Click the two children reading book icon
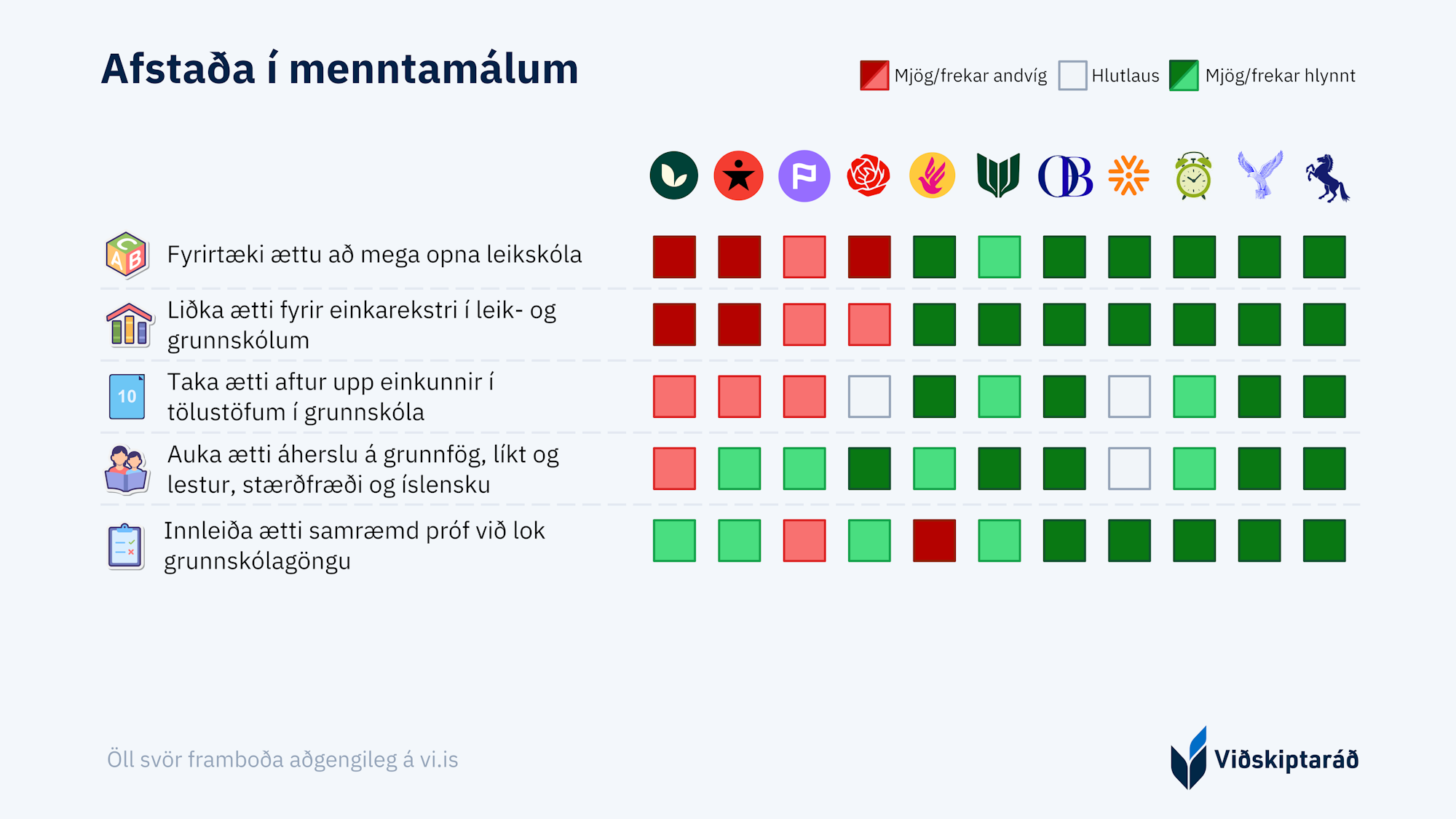This screenshot has height=819, width=1456. (127, 470)
